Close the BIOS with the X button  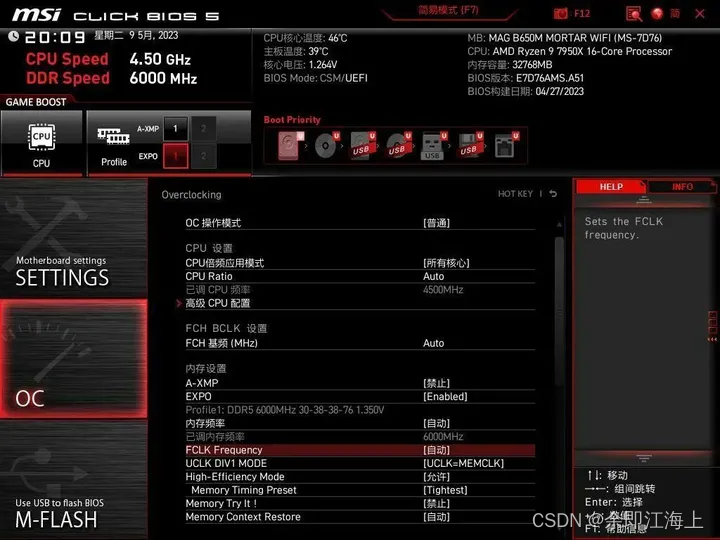tap(700, 14)
